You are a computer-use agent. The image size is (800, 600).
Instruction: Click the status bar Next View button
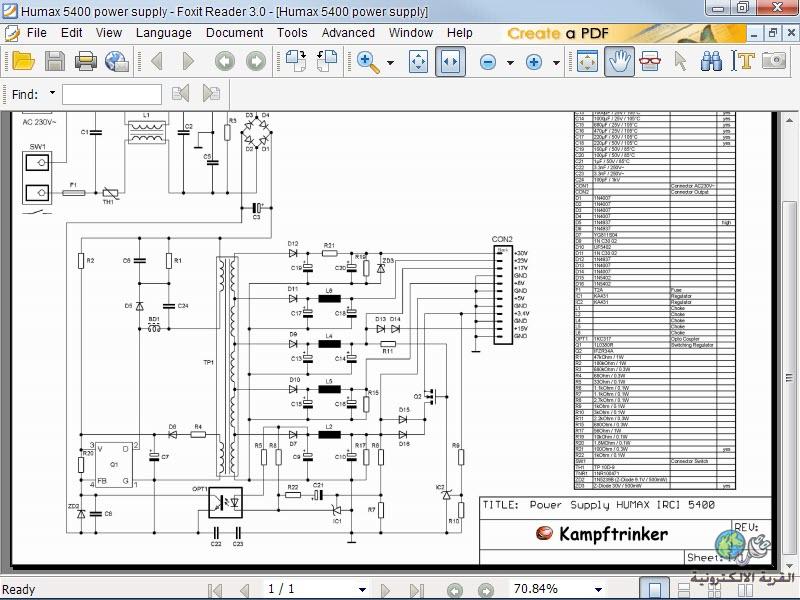[x=485, y=590]
